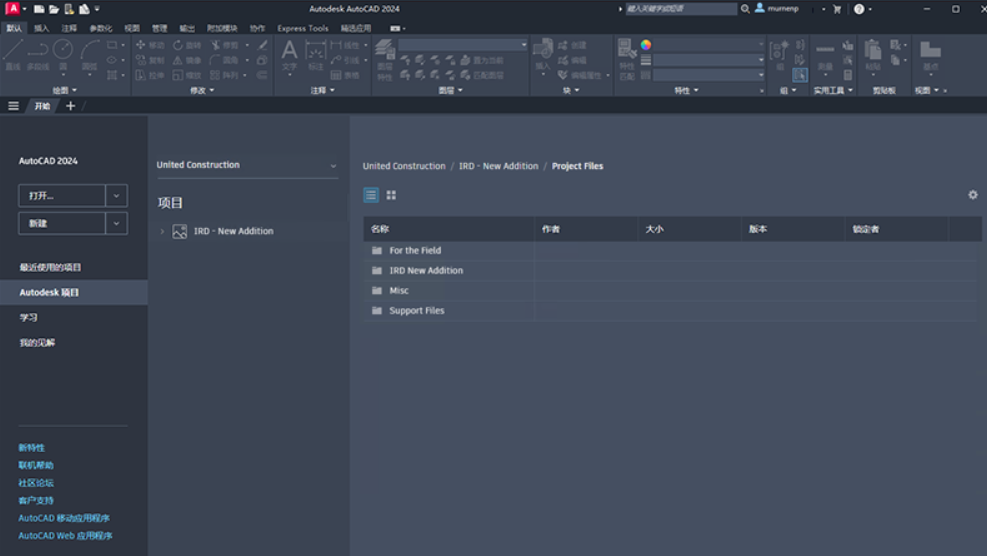The height and width of the screenshot is (556, 987).
Task: Open the Annotate ribbon tab
Action: 69,28
